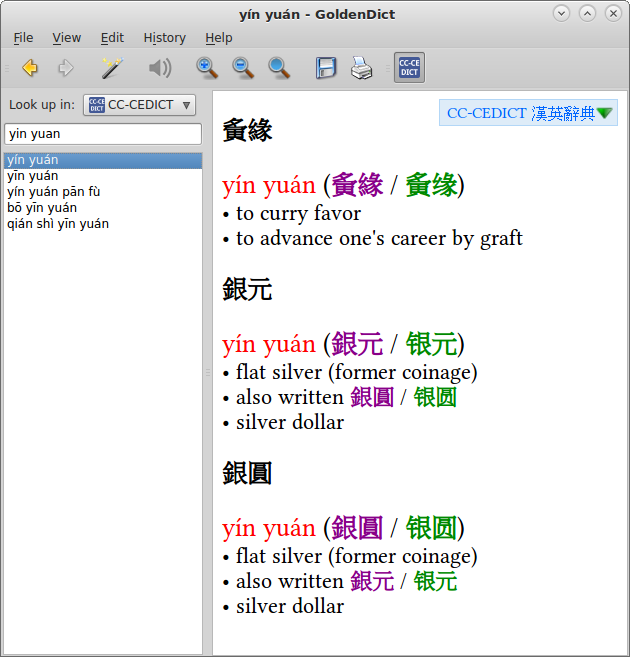Screen dimensions: 630x657
Task: Activate the magic wand scan popup icon
Action: 112,67
